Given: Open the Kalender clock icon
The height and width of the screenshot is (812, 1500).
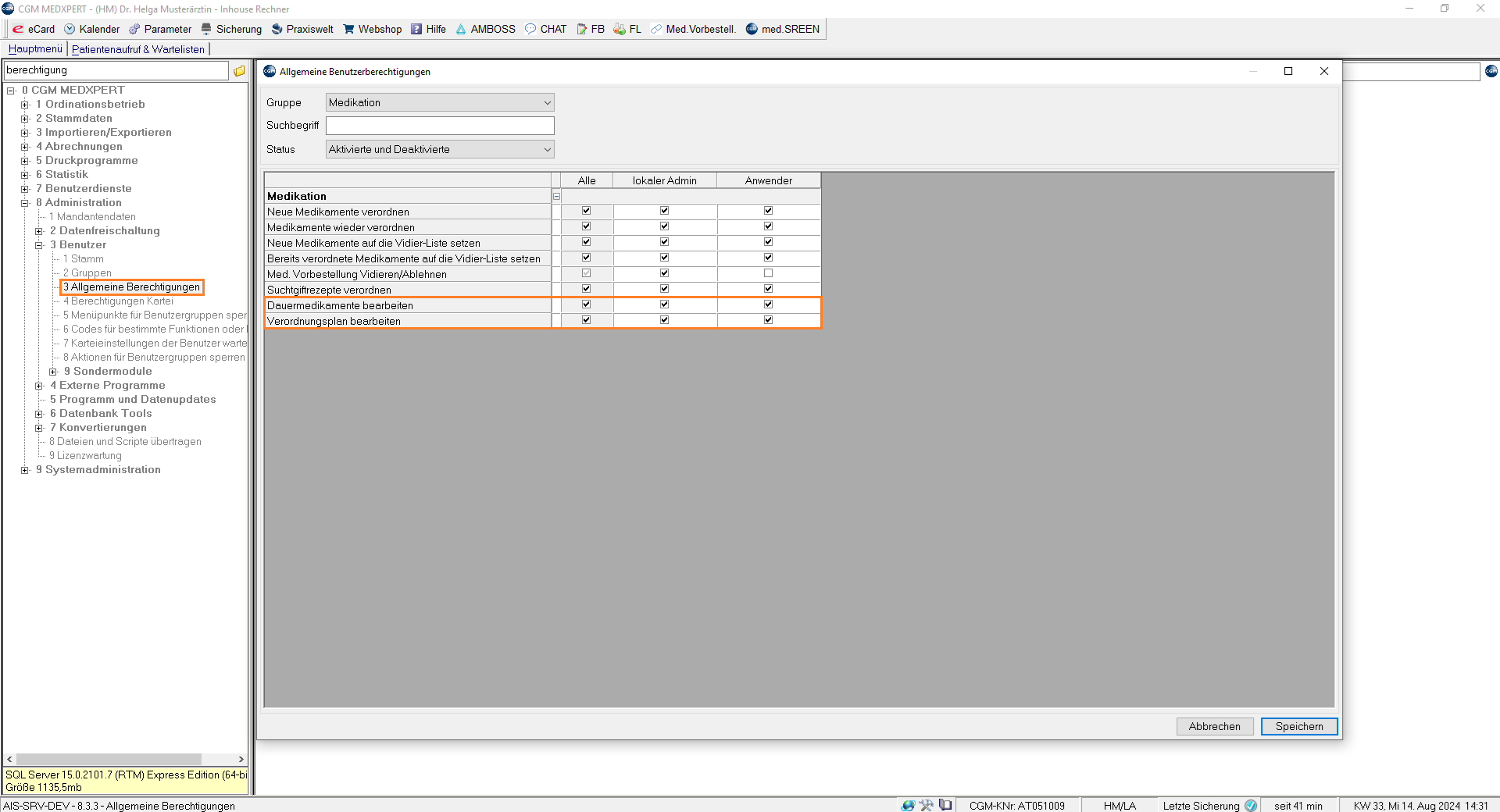Looking at the screenshot, I should point(70,29).
